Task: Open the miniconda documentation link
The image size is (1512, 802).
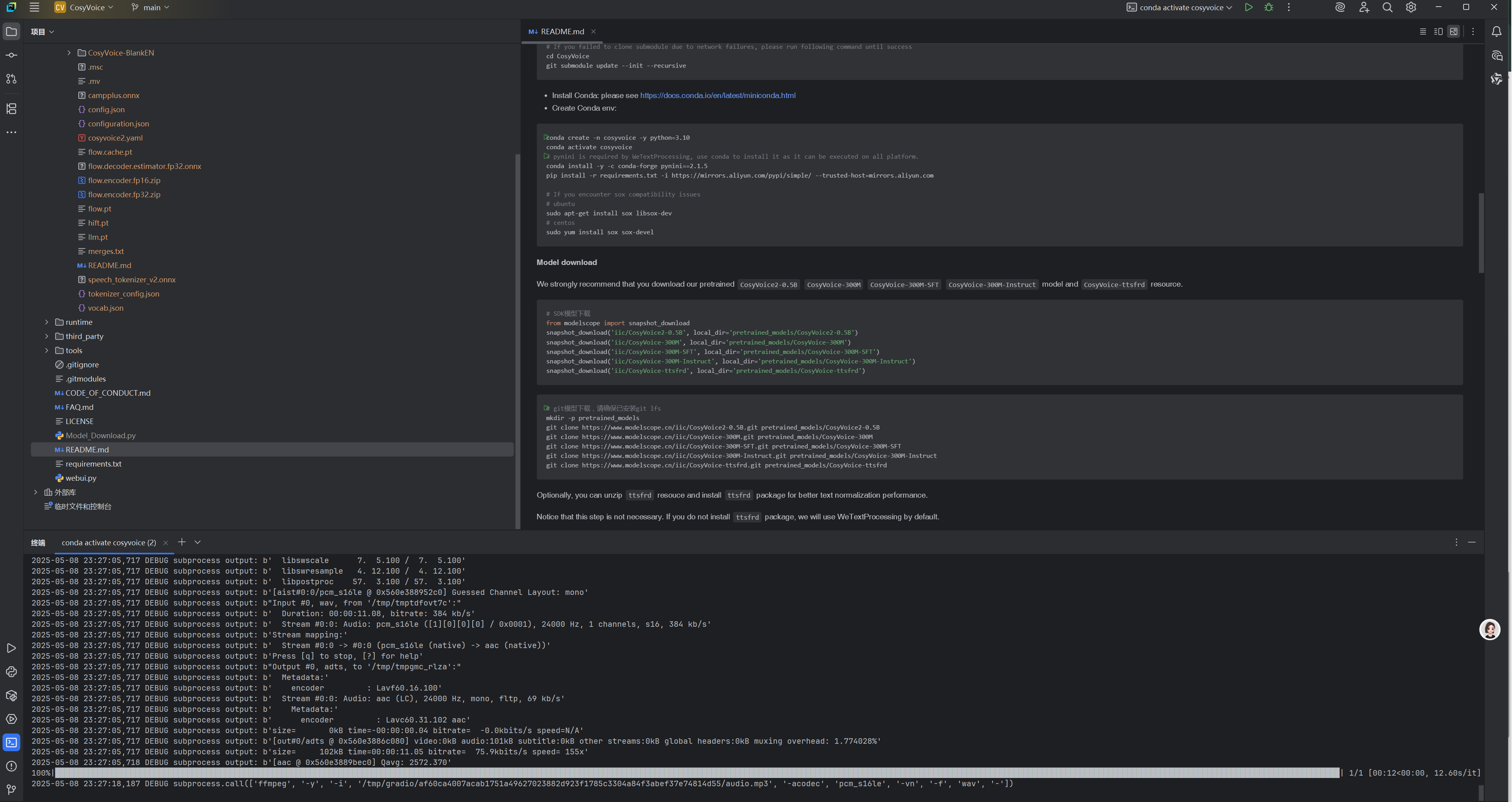Action: (717, 95)
